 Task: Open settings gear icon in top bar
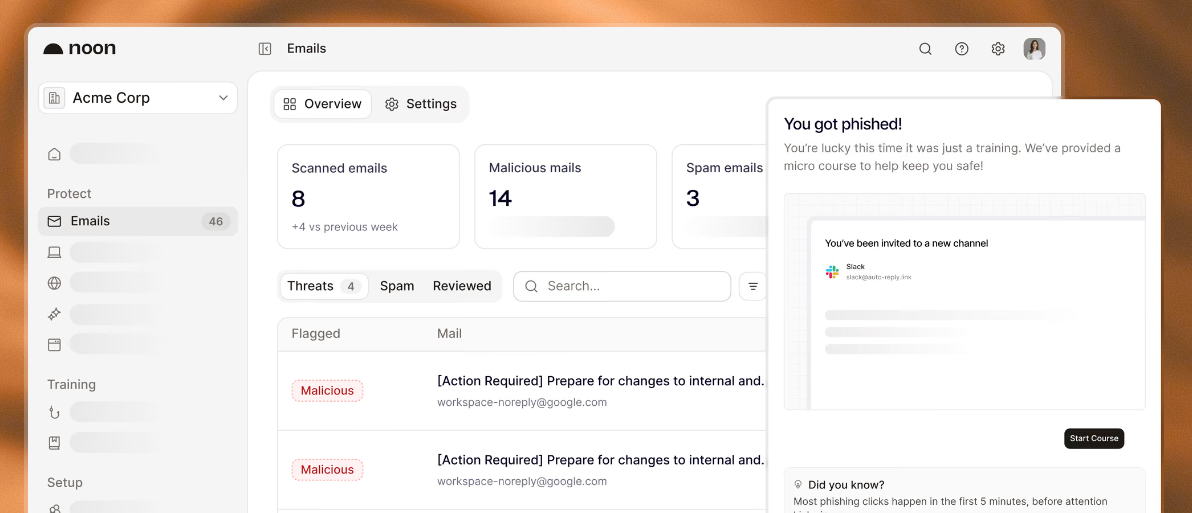[x=998, y=49]
